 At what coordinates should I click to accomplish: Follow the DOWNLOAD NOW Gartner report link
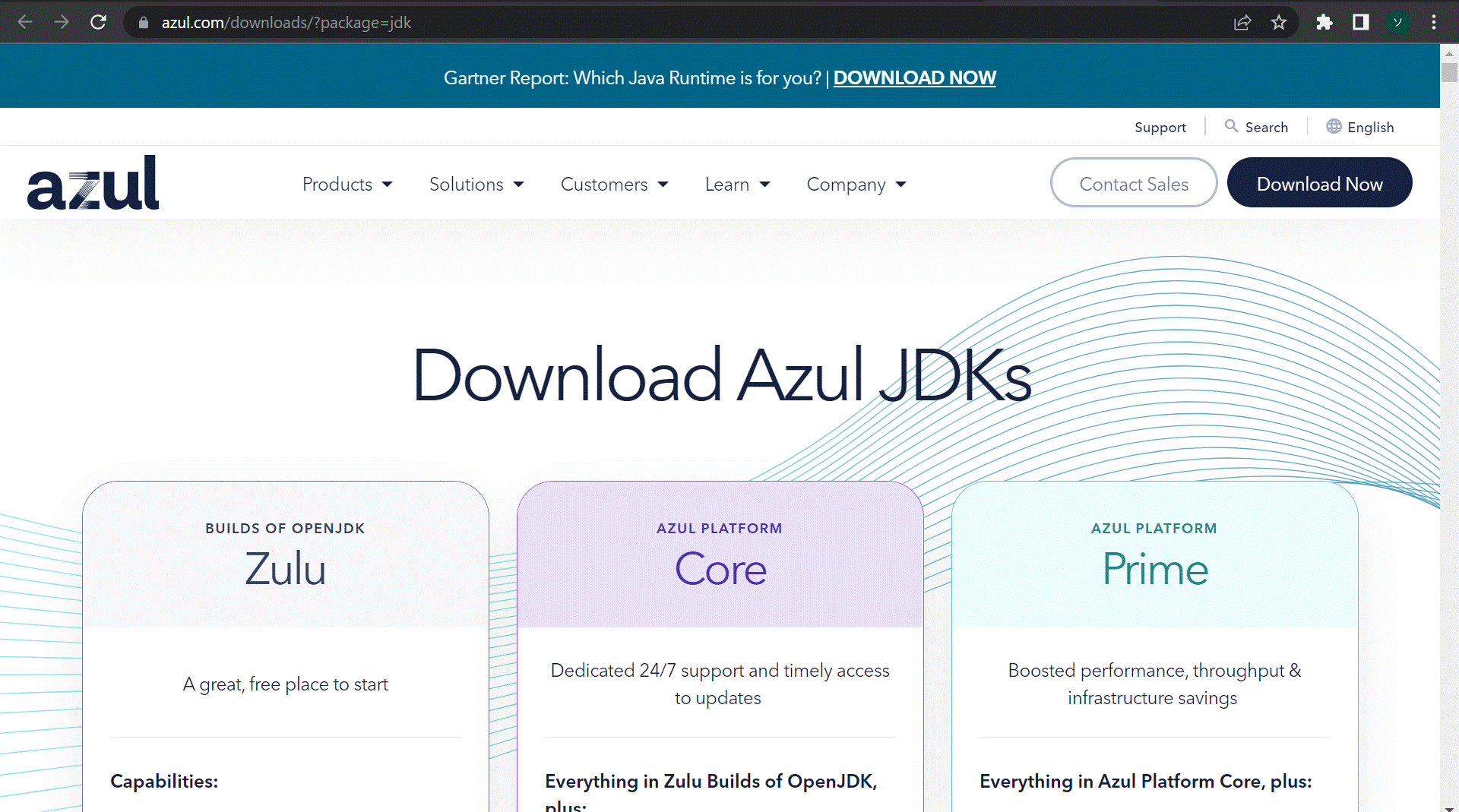914,77
